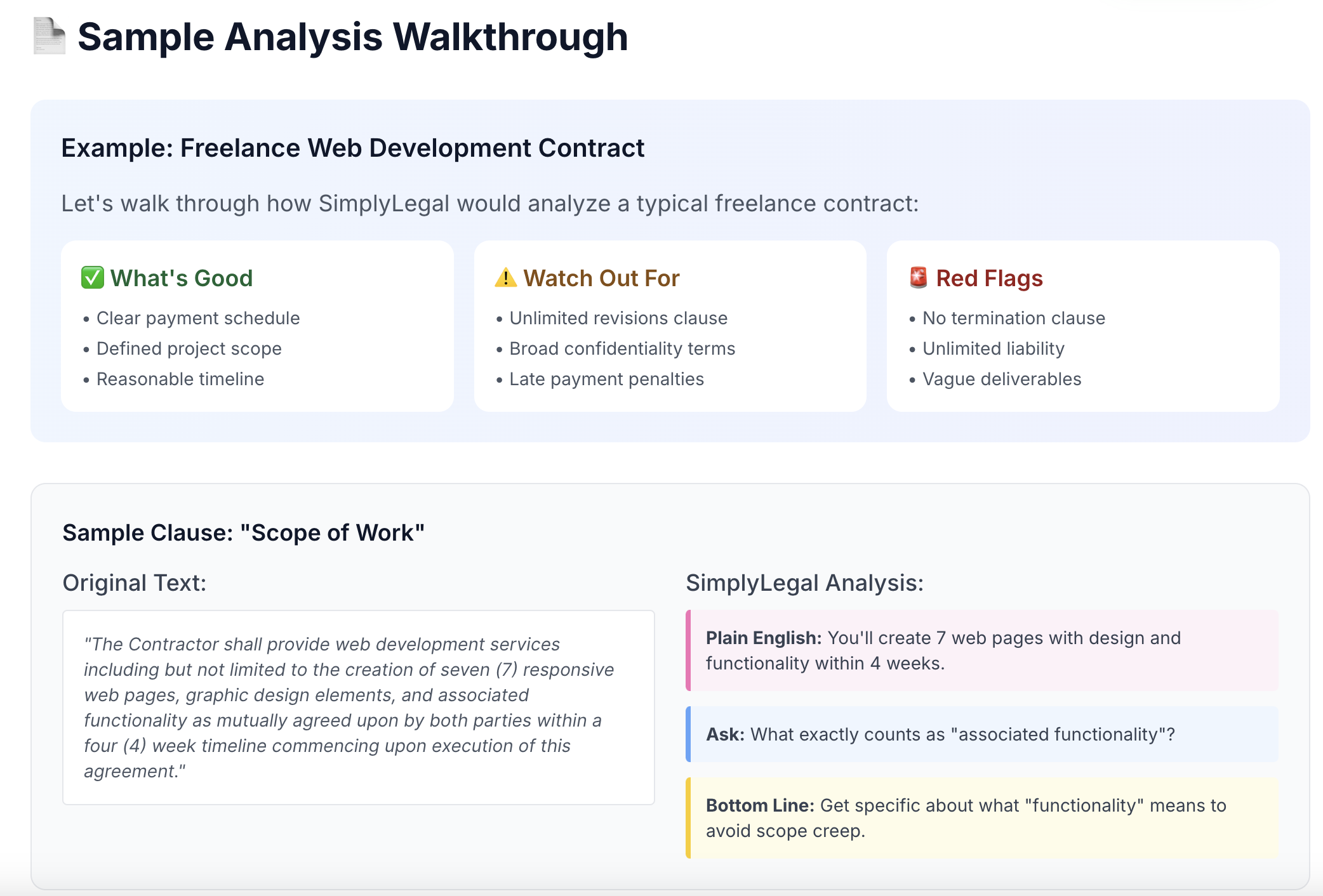This screenshot has height=896, width=1323.
Task: Select the Reasonable timeline item
Action: [x=180, y=379]
